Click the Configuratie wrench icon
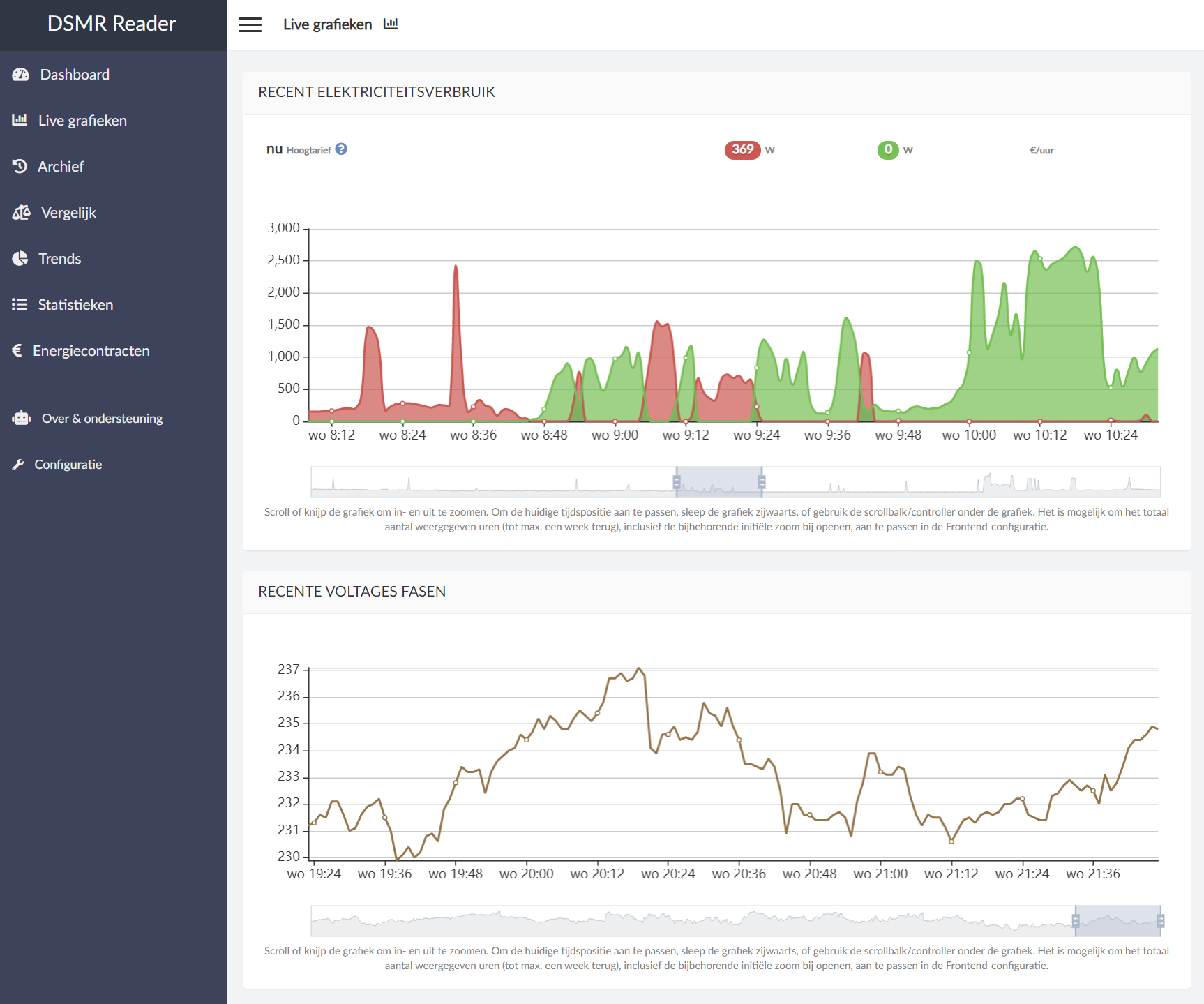Image resolution: width=1204 pixels, height=1004 pixels. [x=18, y=465]
